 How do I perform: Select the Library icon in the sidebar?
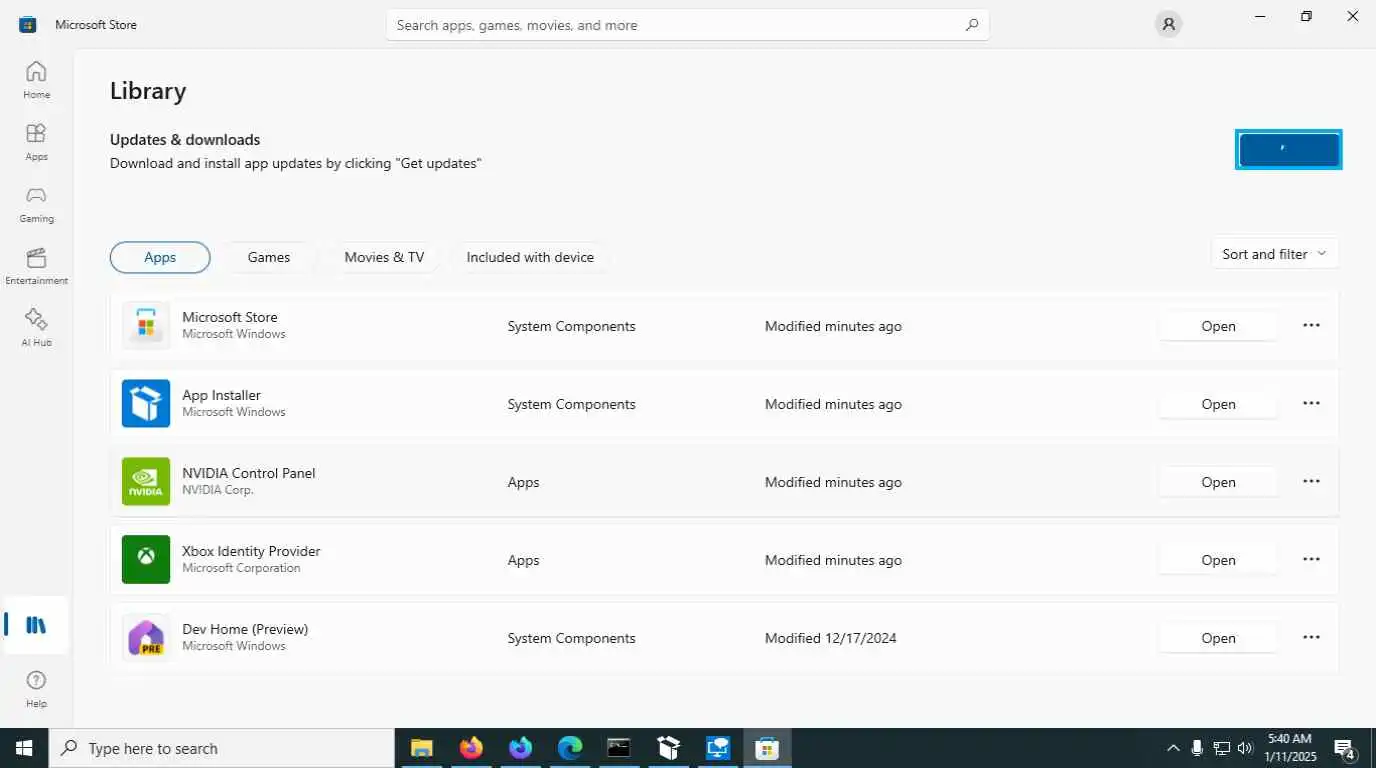coord(36,625)
